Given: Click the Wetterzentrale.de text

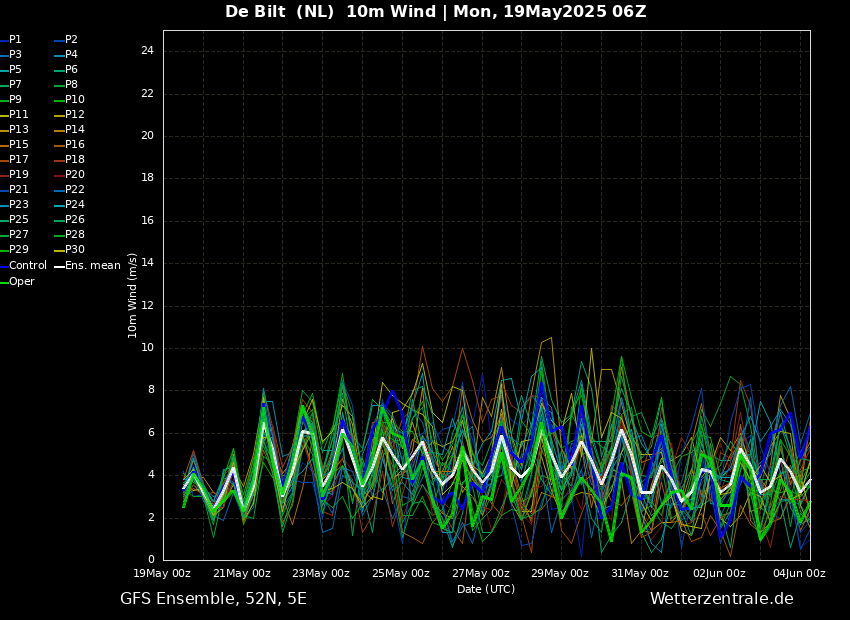Looking at the screenshot, I should point(721,599).
